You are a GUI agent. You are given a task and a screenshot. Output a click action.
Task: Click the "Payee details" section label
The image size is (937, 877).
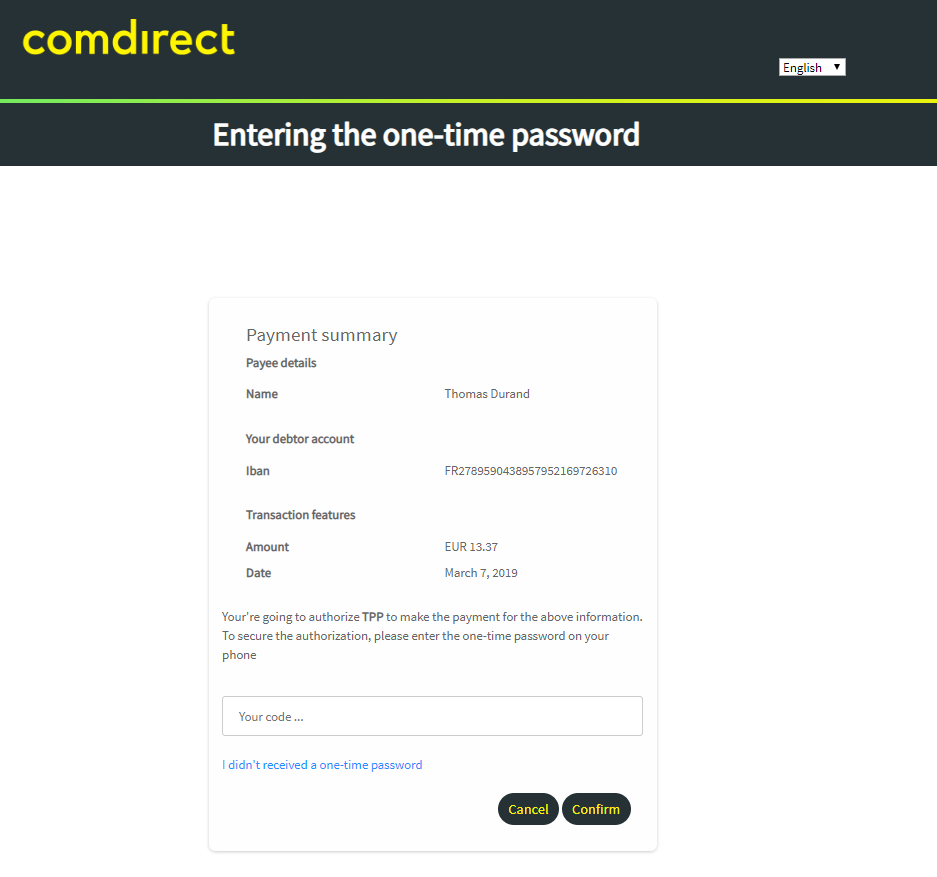(281, 363)
